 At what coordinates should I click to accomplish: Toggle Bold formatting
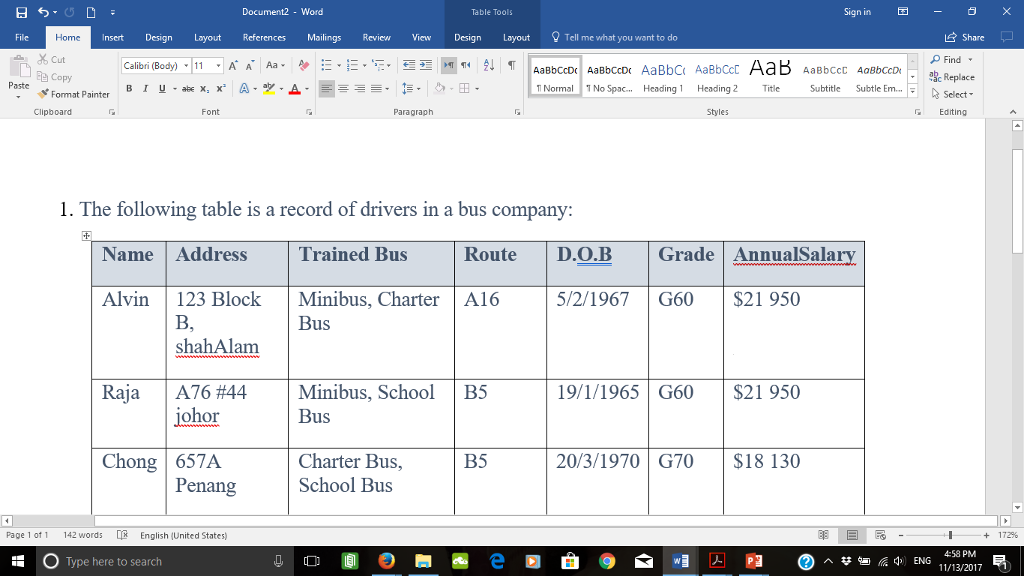(130, 88)
